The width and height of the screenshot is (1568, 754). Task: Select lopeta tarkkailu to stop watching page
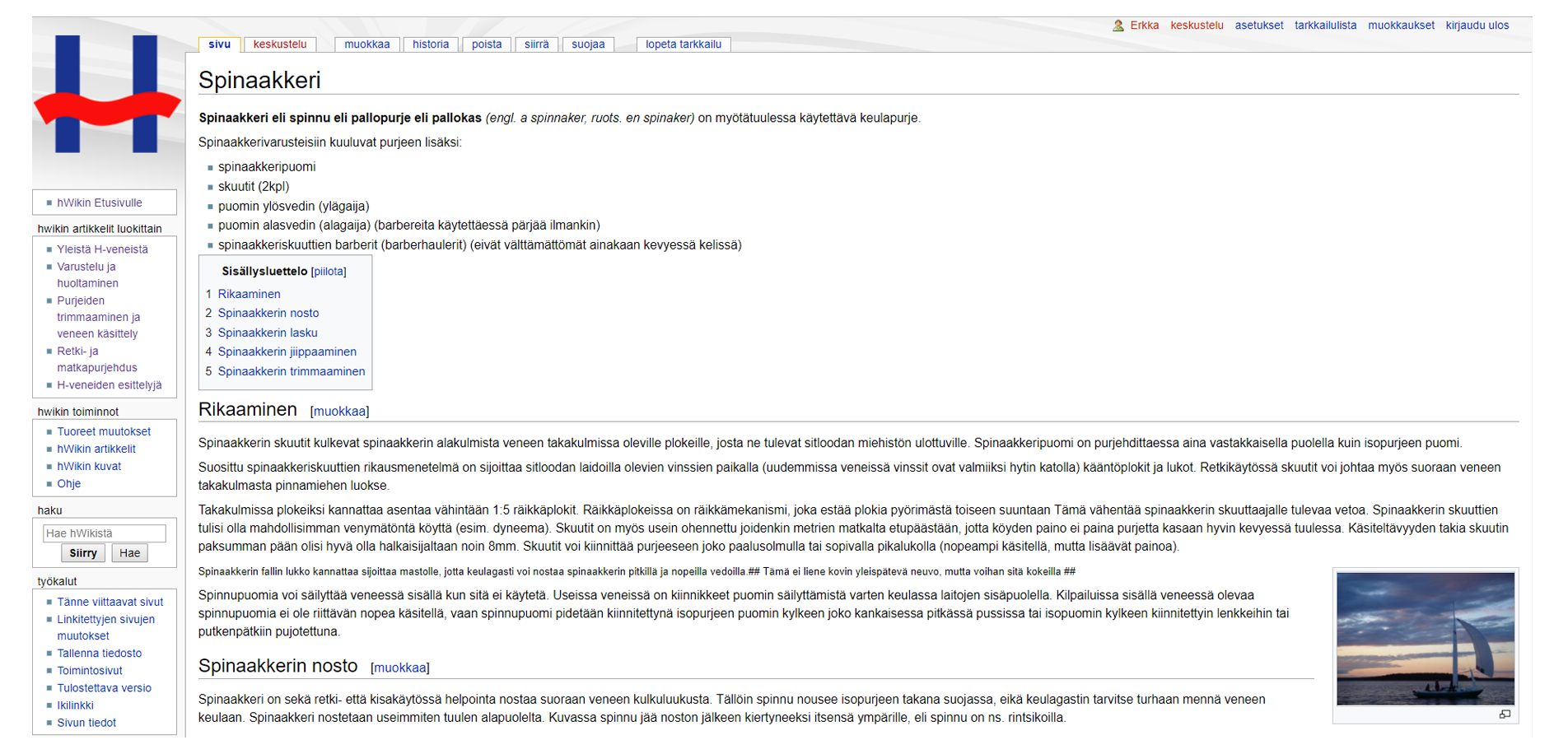[683, 44]
